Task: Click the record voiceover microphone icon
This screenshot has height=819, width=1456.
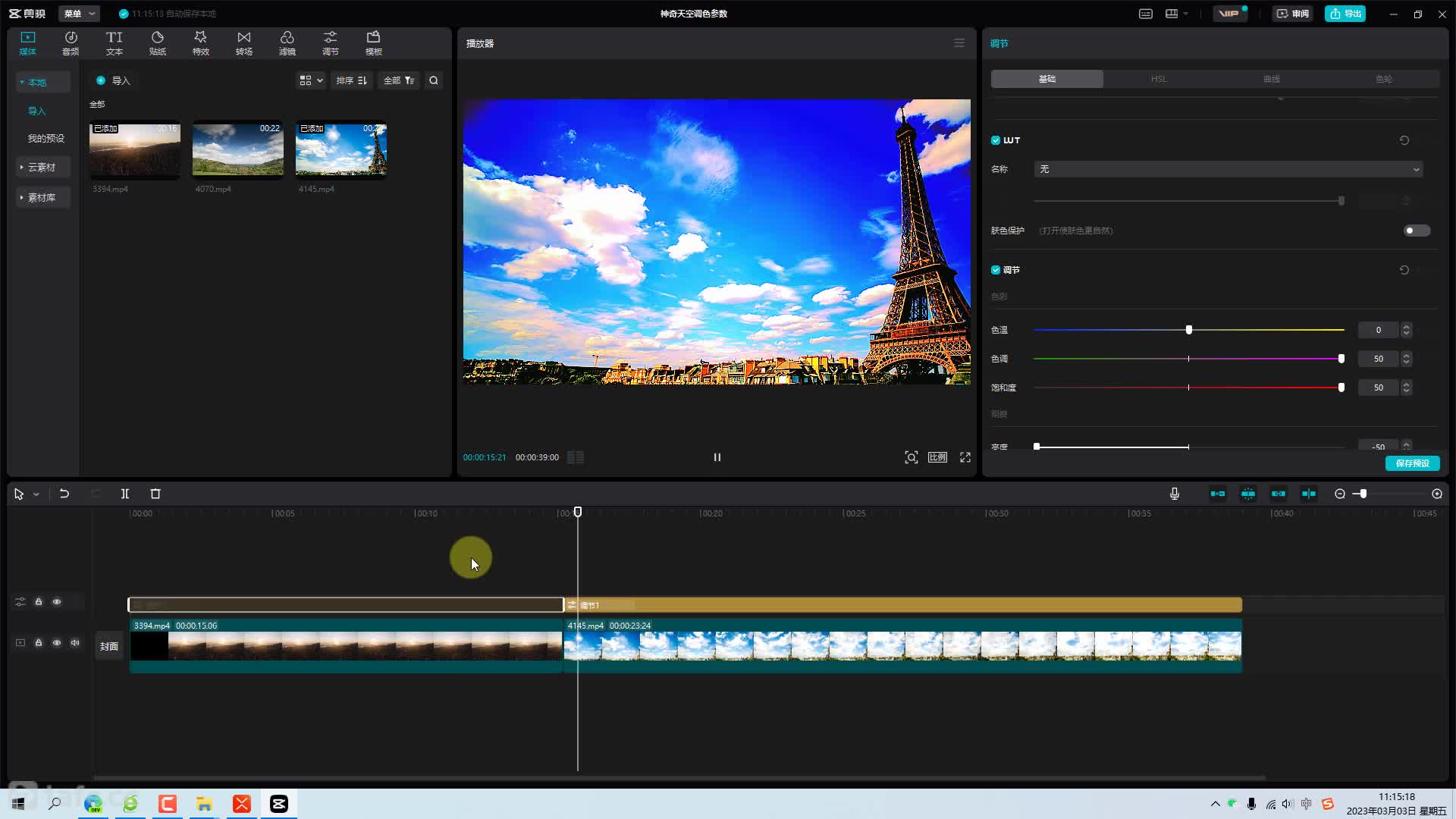Action: tap(1175, 494)
